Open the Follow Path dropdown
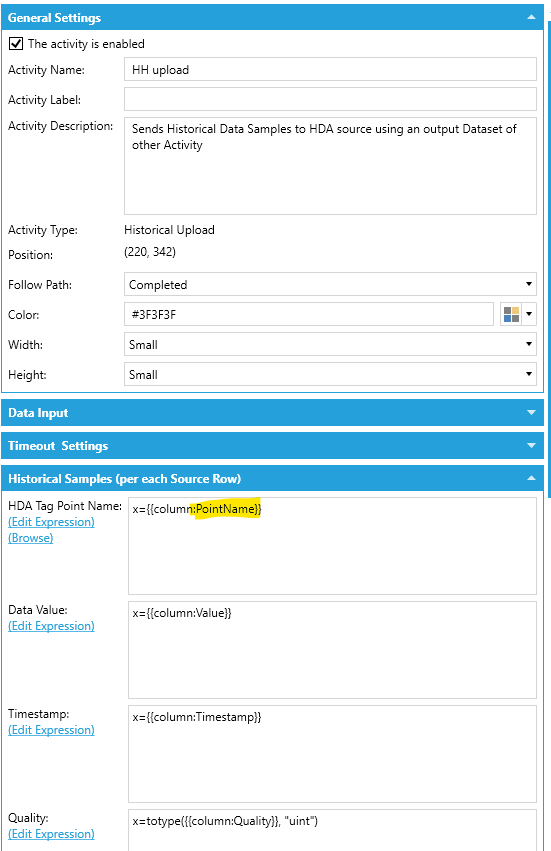The width and height of the screenshot is (551, 851). (x=330, y=284)
